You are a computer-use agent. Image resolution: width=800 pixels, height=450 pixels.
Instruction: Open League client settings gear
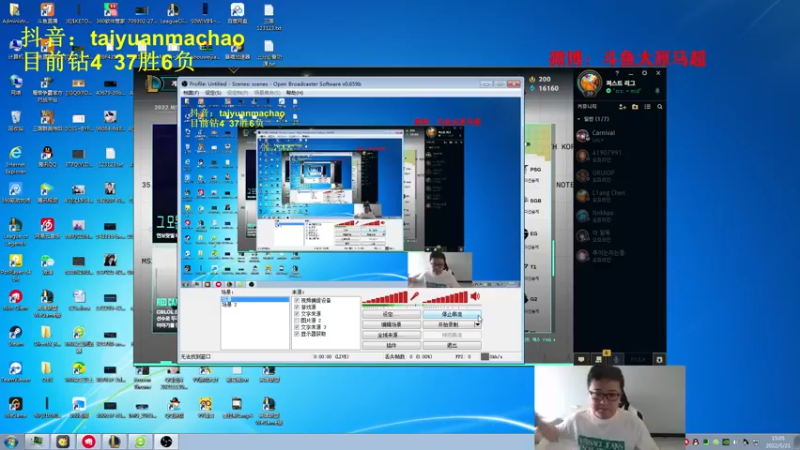tap(644, 73)
